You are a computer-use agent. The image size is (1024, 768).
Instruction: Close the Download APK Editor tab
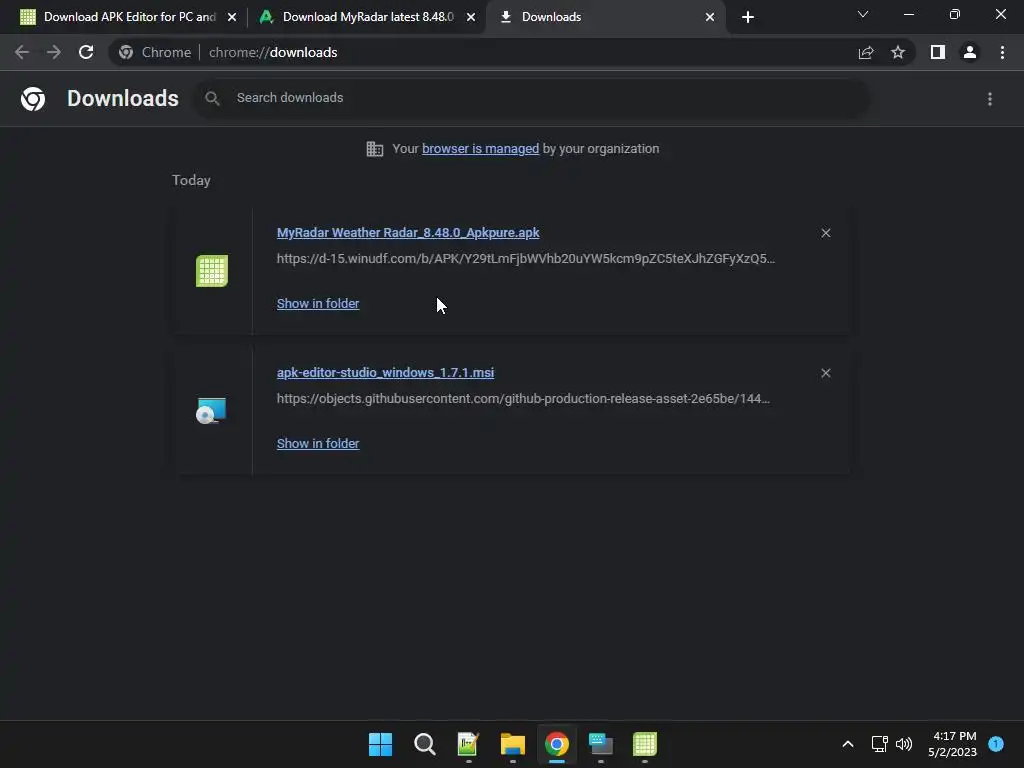232,17
